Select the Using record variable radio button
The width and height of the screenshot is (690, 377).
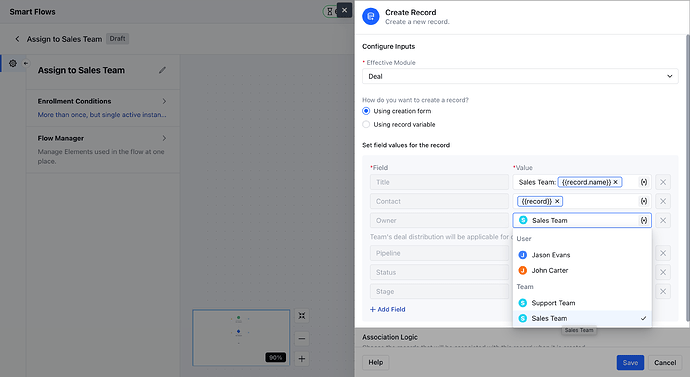(x=366, y=124)
